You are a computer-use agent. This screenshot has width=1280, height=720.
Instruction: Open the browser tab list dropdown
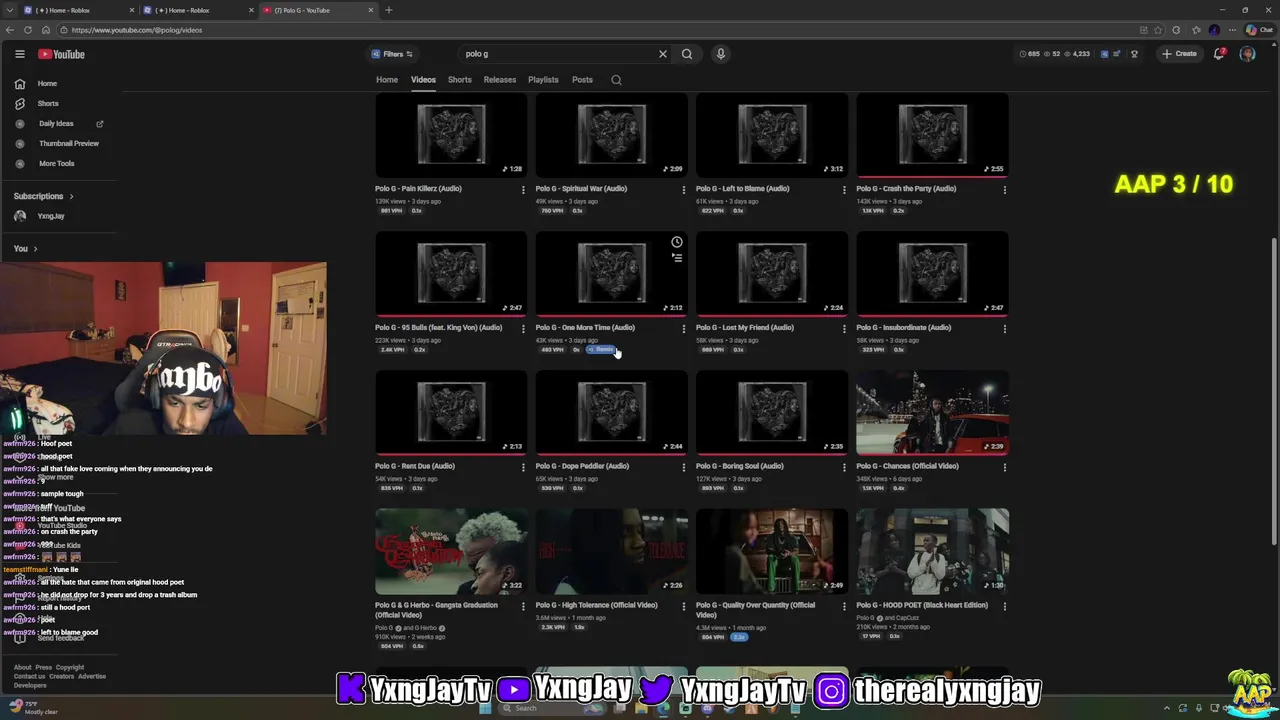coord(10,10)
